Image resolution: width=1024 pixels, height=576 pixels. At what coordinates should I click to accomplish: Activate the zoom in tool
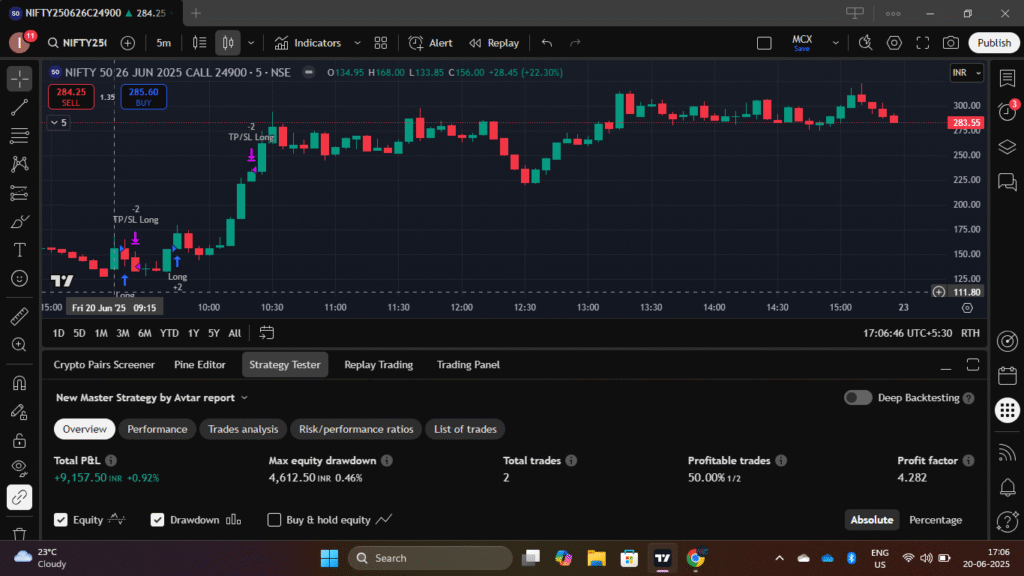(20, 345)
